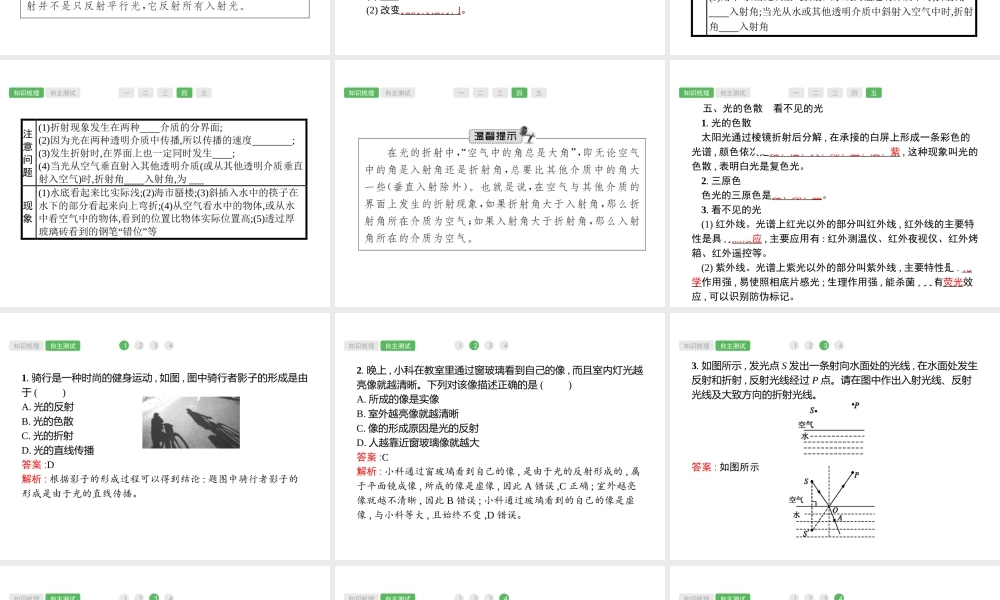
Task: Switch to the 自主测试 tab on top-middle slide
Action: (x=399, y=92)
